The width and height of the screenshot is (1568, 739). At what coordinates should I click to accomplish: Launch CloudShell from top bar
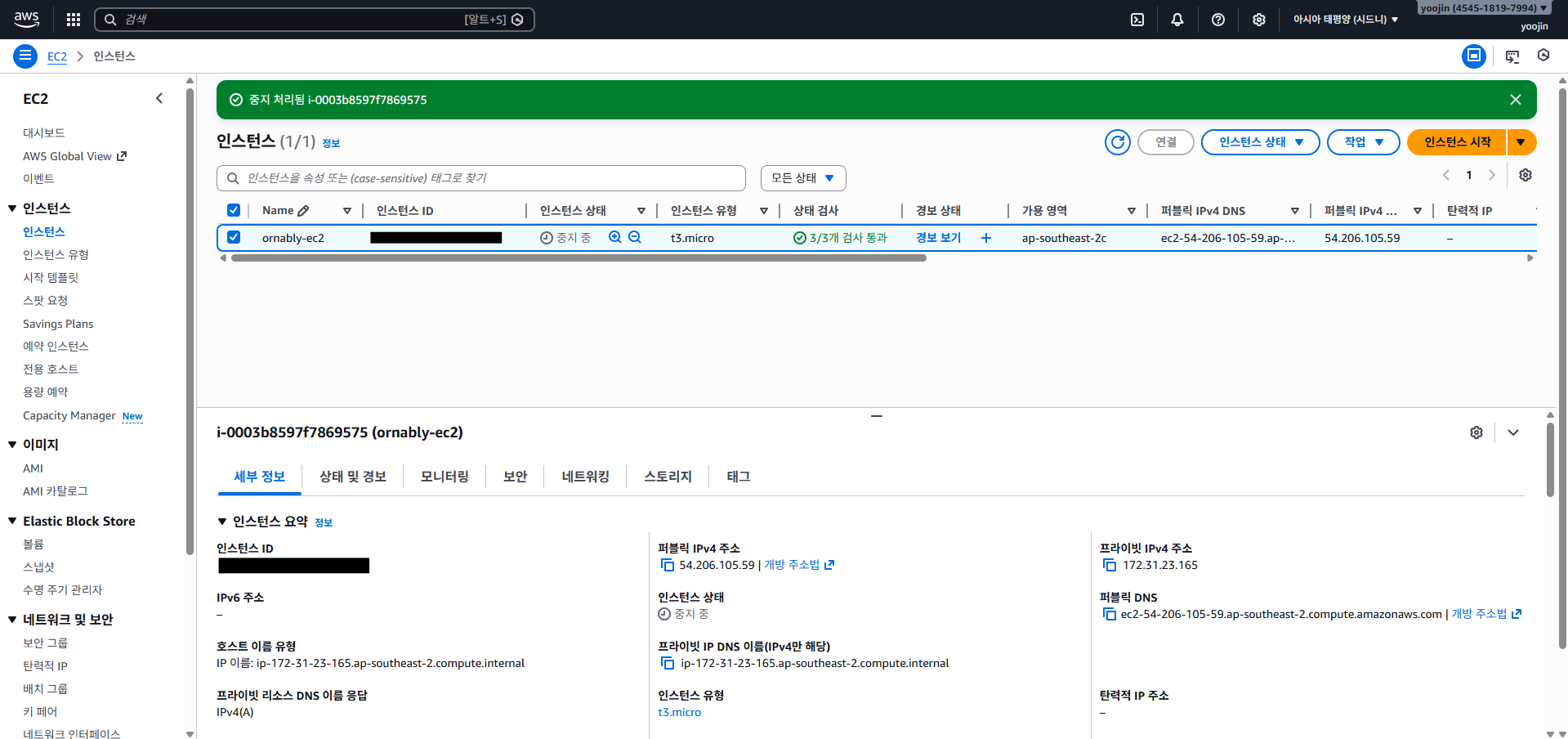(x=1137, y=20)
